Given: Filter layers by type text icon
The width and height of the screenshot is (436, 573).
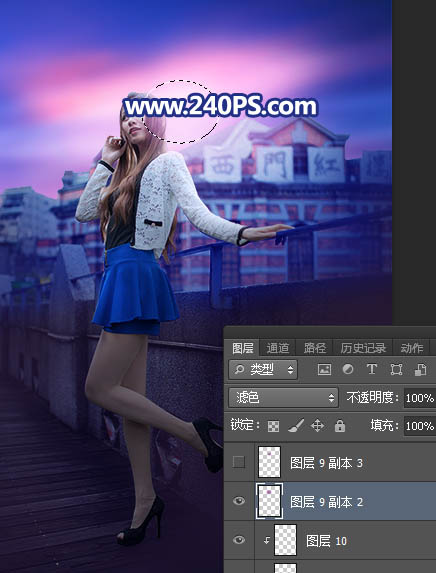Looking at the screenshot, I should click(x=372, y=369).
